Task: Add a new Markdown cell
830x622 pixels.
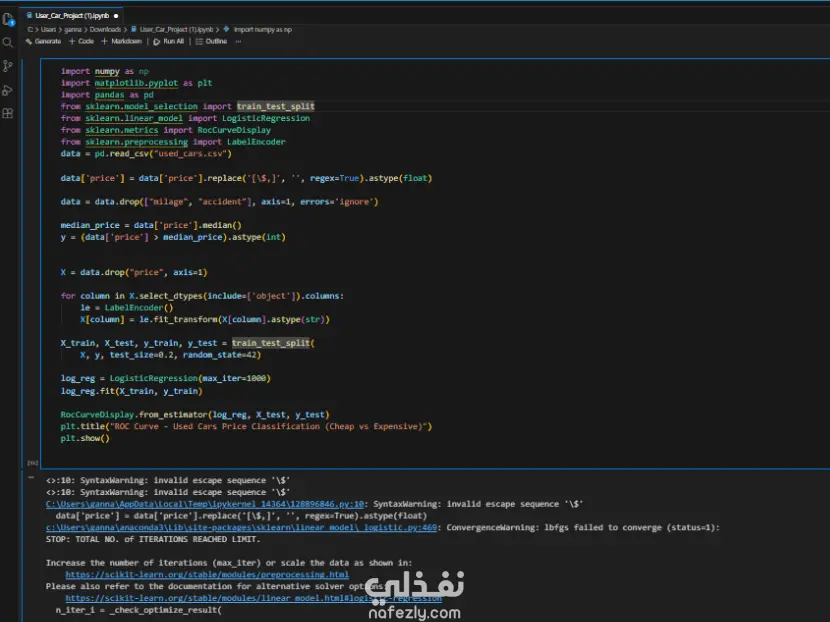Action: [121, 41]
